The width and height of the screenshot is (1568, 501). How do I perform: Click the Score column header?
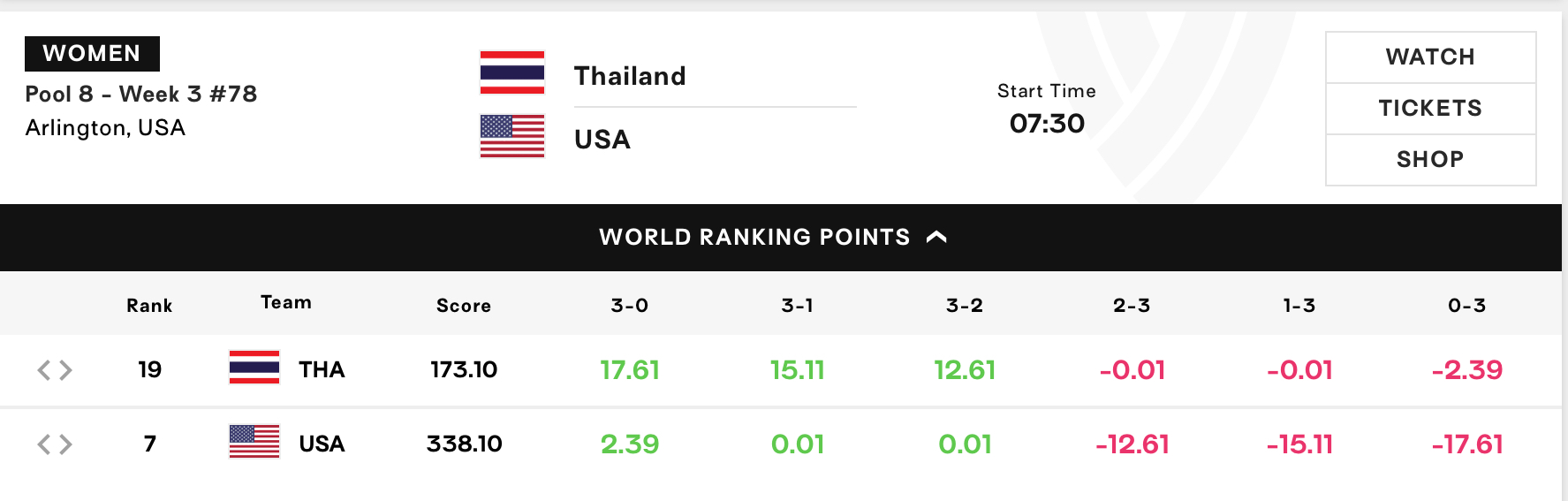(x=464, y=306)
